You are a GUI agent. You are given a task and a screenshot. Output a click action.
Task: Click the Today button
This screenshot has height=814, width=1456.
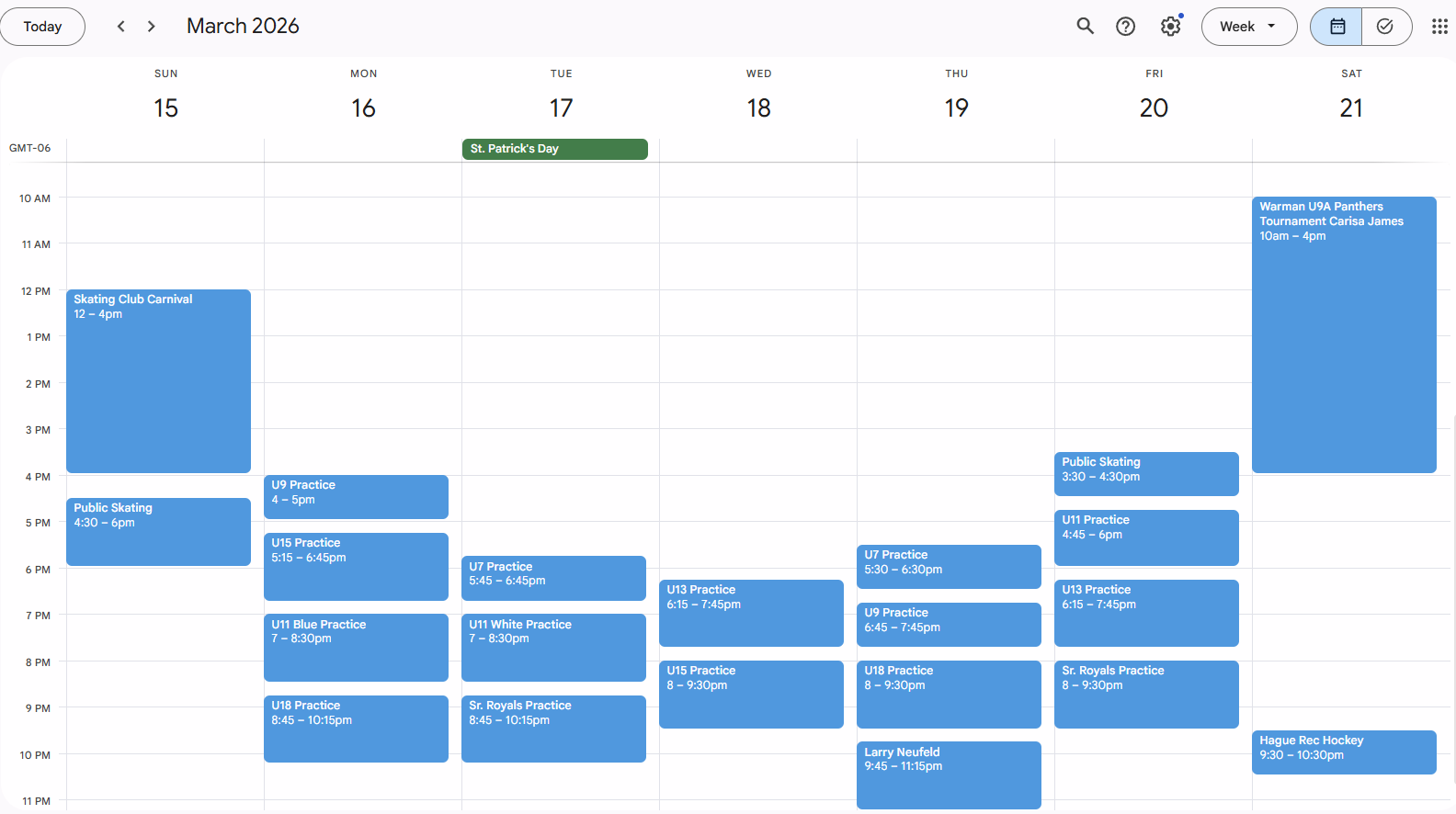[42, 27]
